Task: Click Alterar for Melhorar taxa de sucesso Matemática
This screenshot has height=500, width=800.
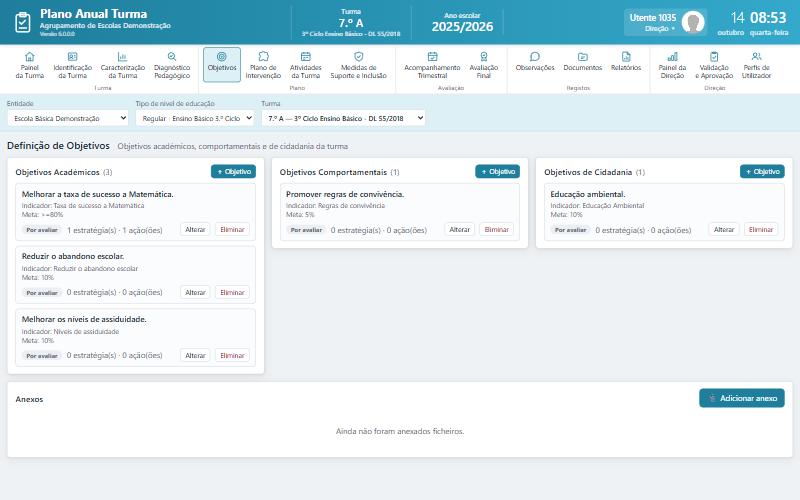Action: click(195, 230)
